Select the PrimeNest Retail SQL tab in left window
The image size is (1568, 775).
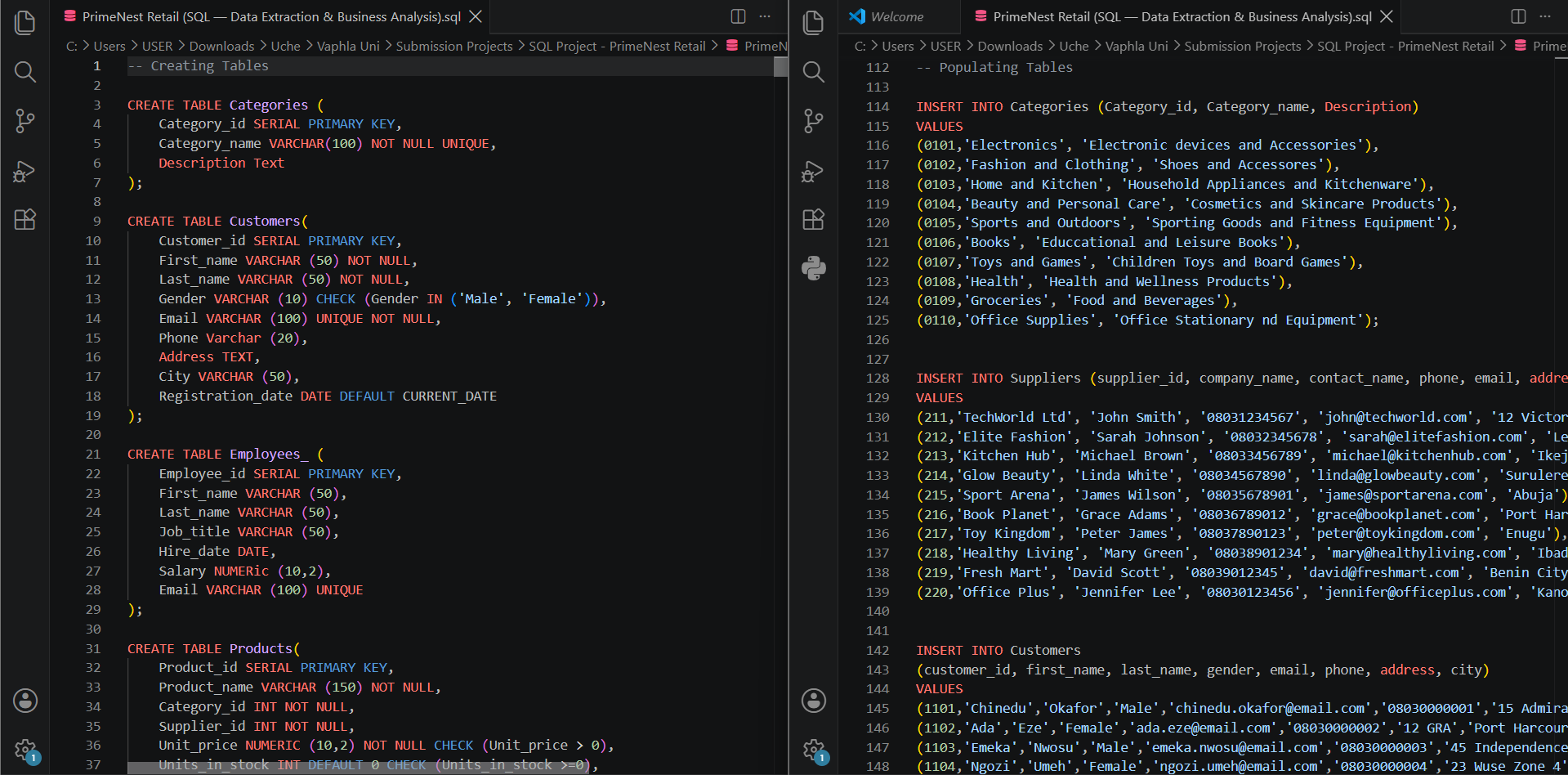[271, 16]
